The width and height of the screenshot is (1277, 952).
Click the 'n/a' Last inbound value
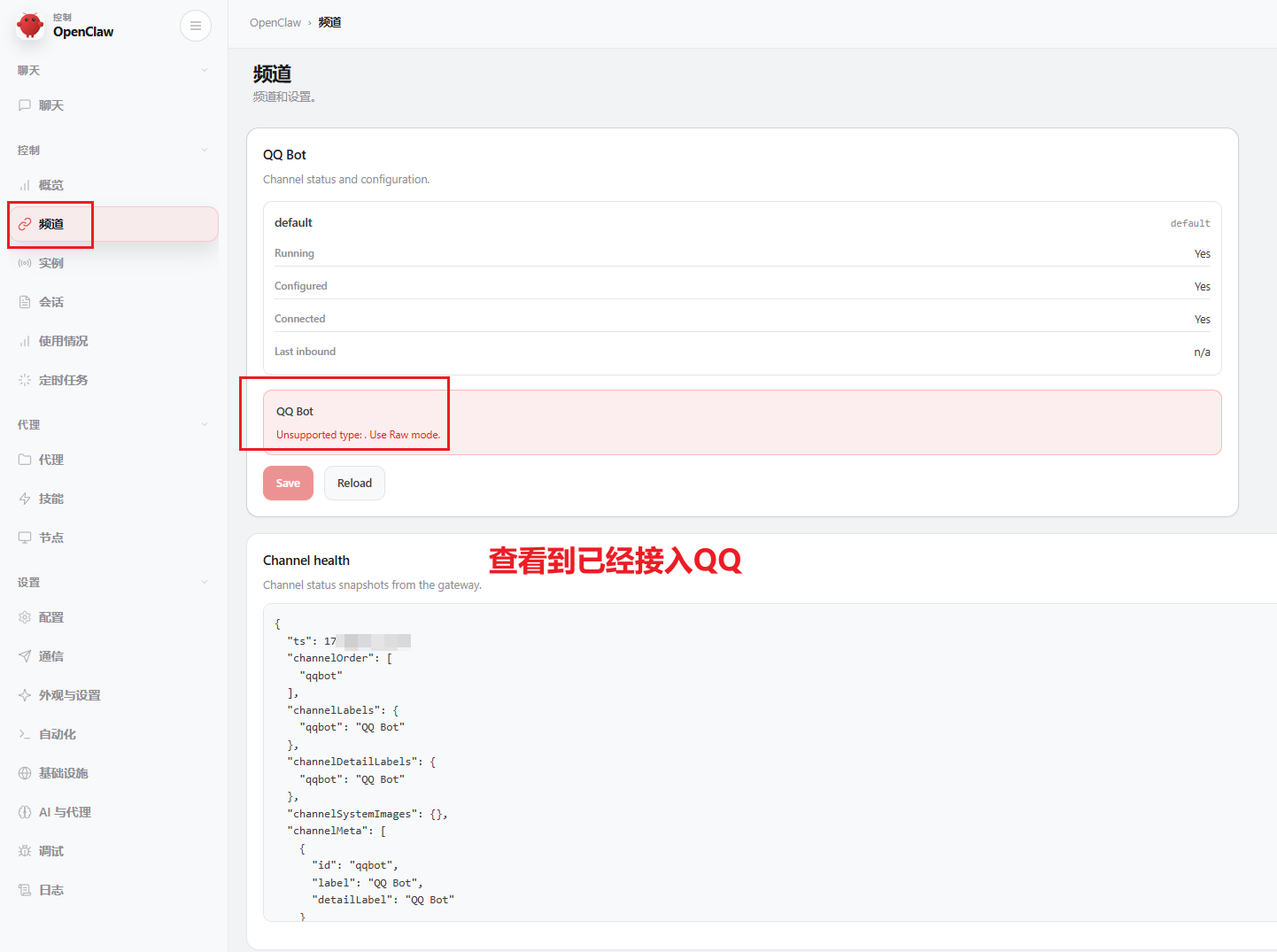[1202, 352]
